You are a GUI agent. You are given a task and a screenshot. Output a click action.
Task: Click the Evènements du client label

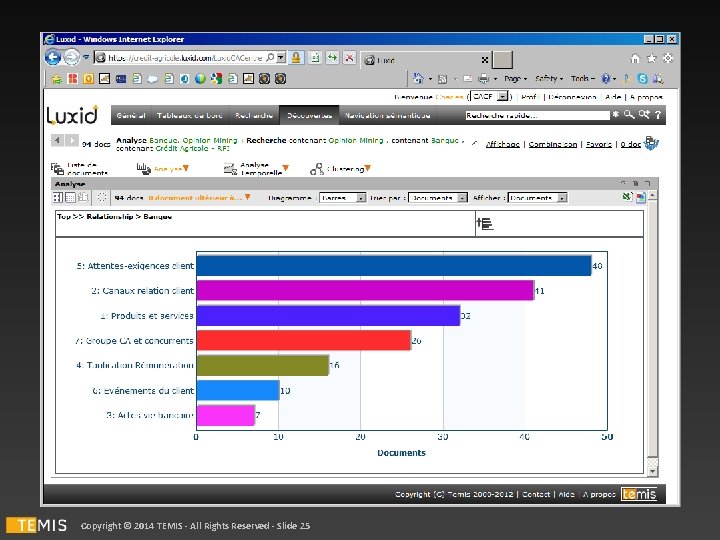[143, 391]
